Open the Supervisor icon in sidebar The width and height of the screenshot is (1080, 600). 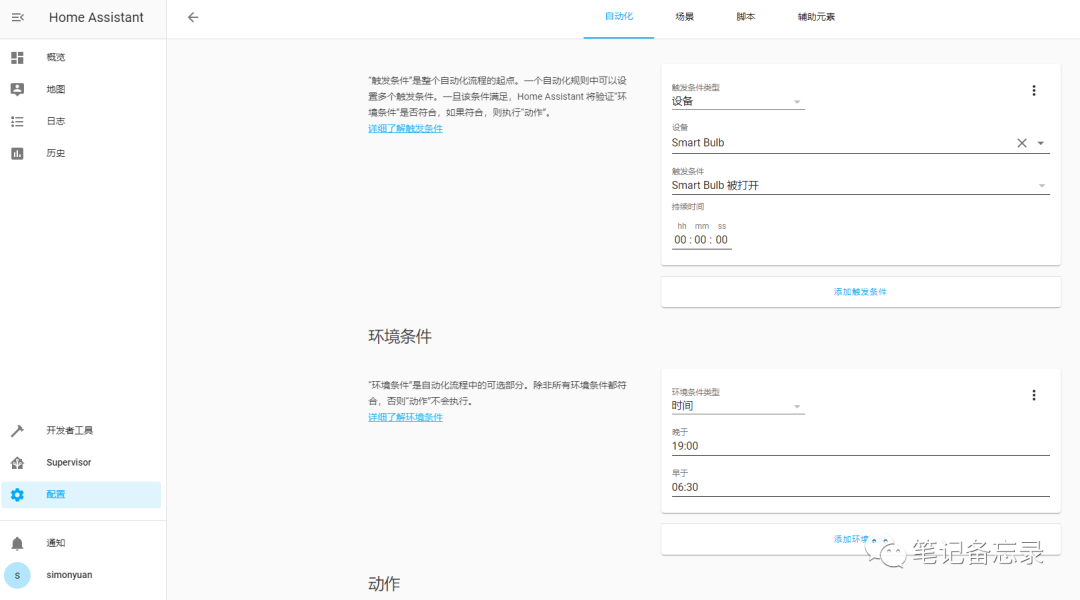[17, 462]
